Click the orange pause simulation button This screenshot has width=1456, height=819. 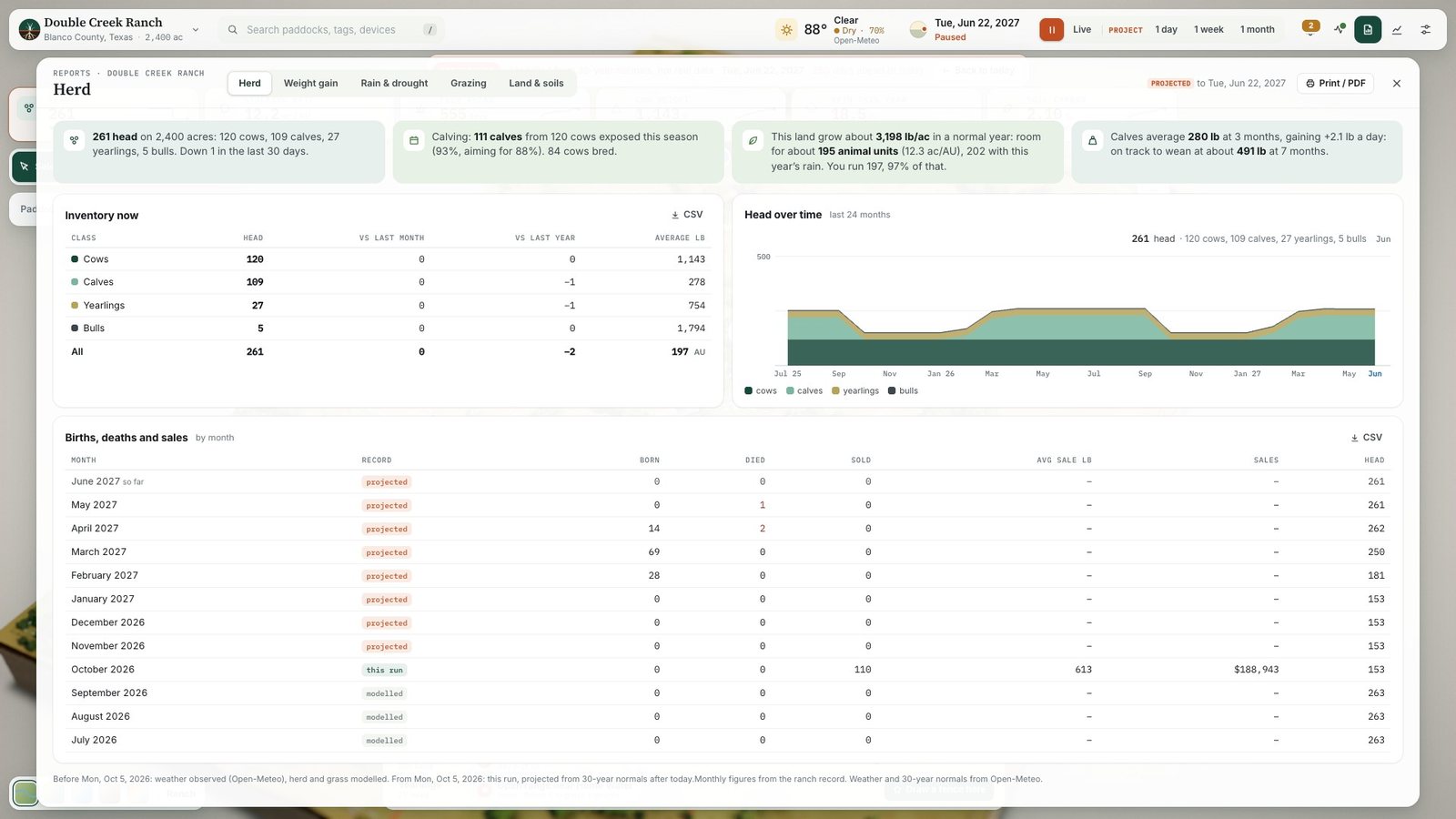coord(1051,29)
